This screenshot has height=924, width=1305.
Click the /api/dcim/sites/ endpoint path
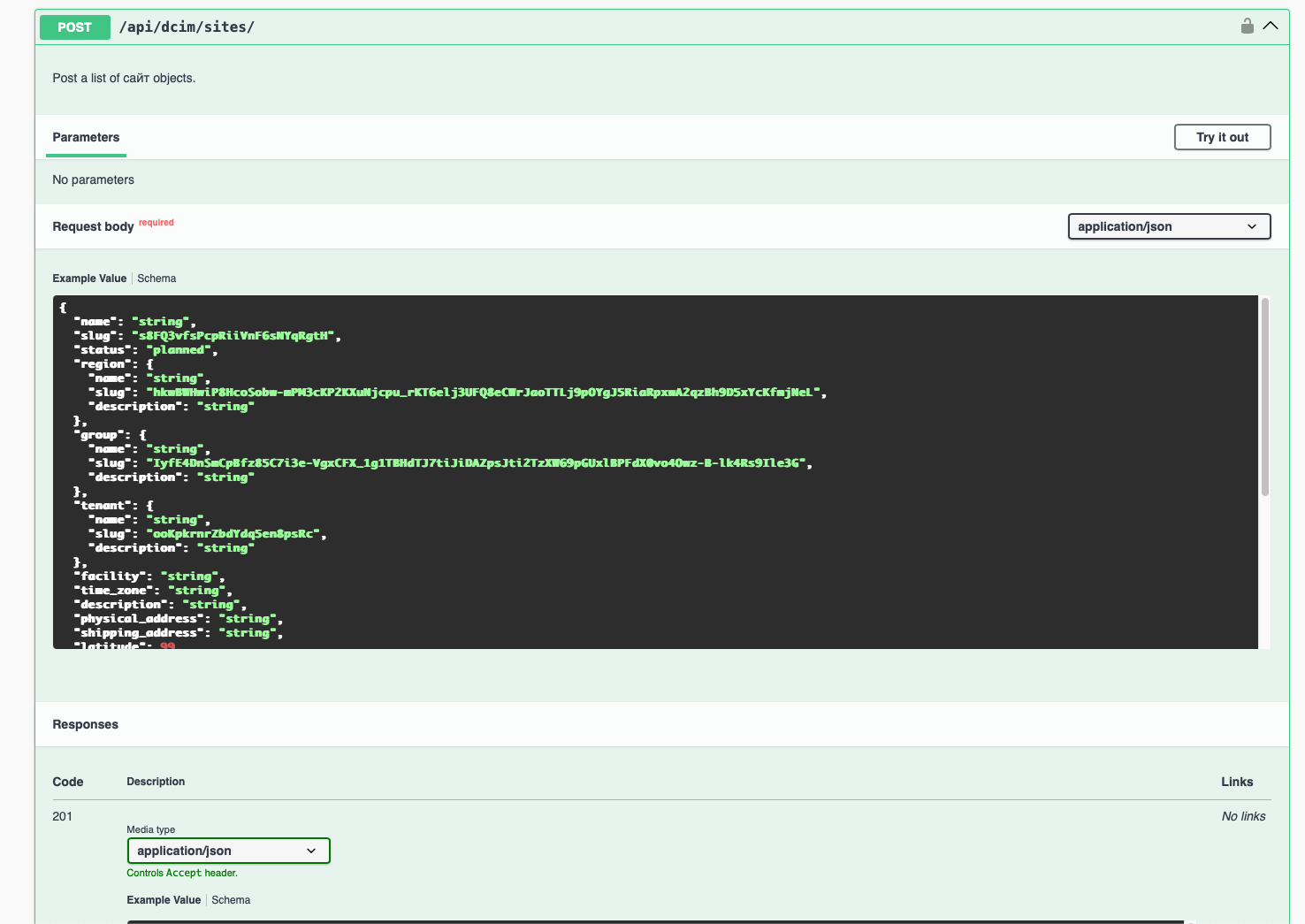[x=187, y=27]
